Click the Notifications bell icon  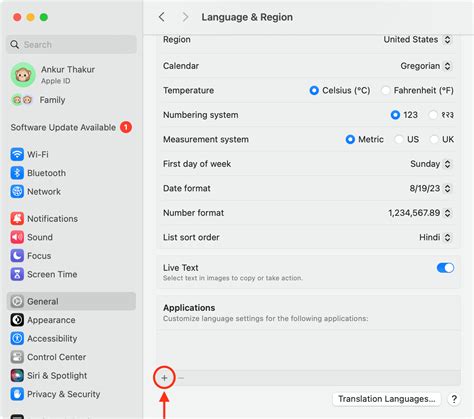[17, 219]
